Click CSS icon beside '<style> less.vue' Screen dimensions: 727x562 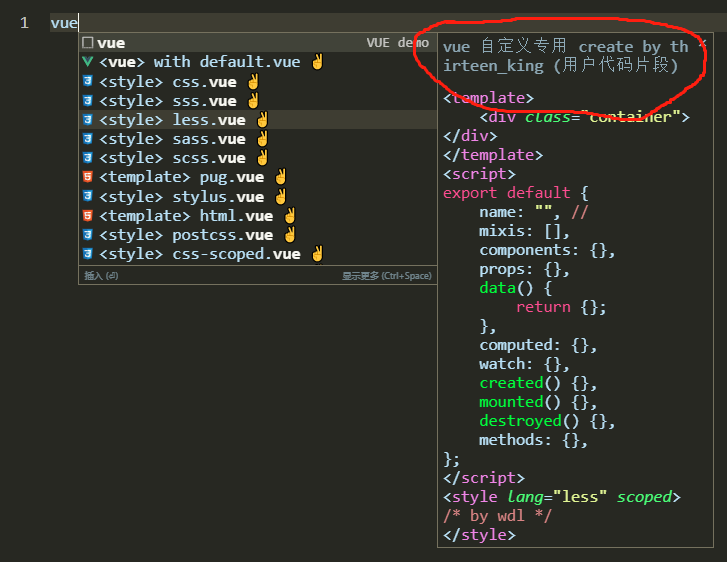(x=88, y=119)
